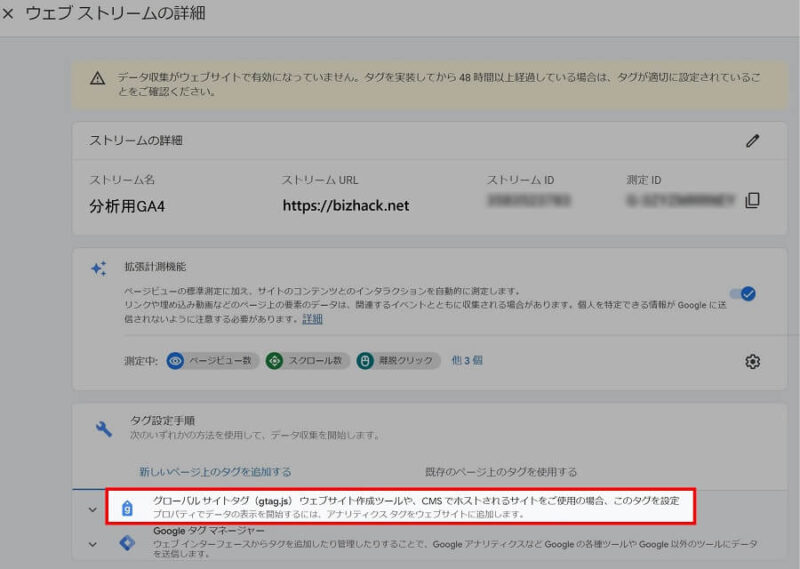Image resolution: width=800 pixels, height=569 pixels.
Task: Click the wrench tag setup icon
Action: coord(104,429)
